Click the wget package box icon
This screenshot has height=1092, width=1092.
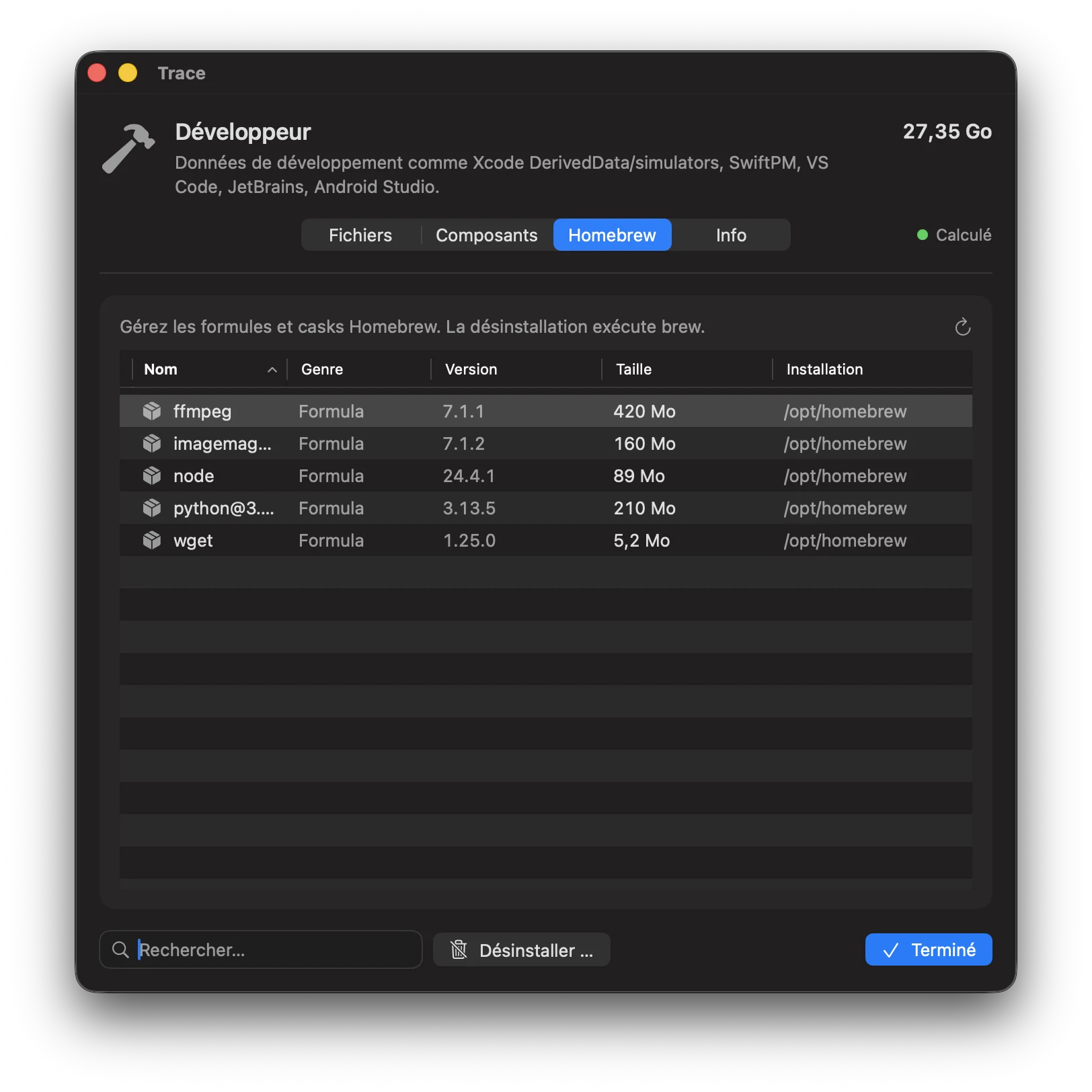(152, 540)
